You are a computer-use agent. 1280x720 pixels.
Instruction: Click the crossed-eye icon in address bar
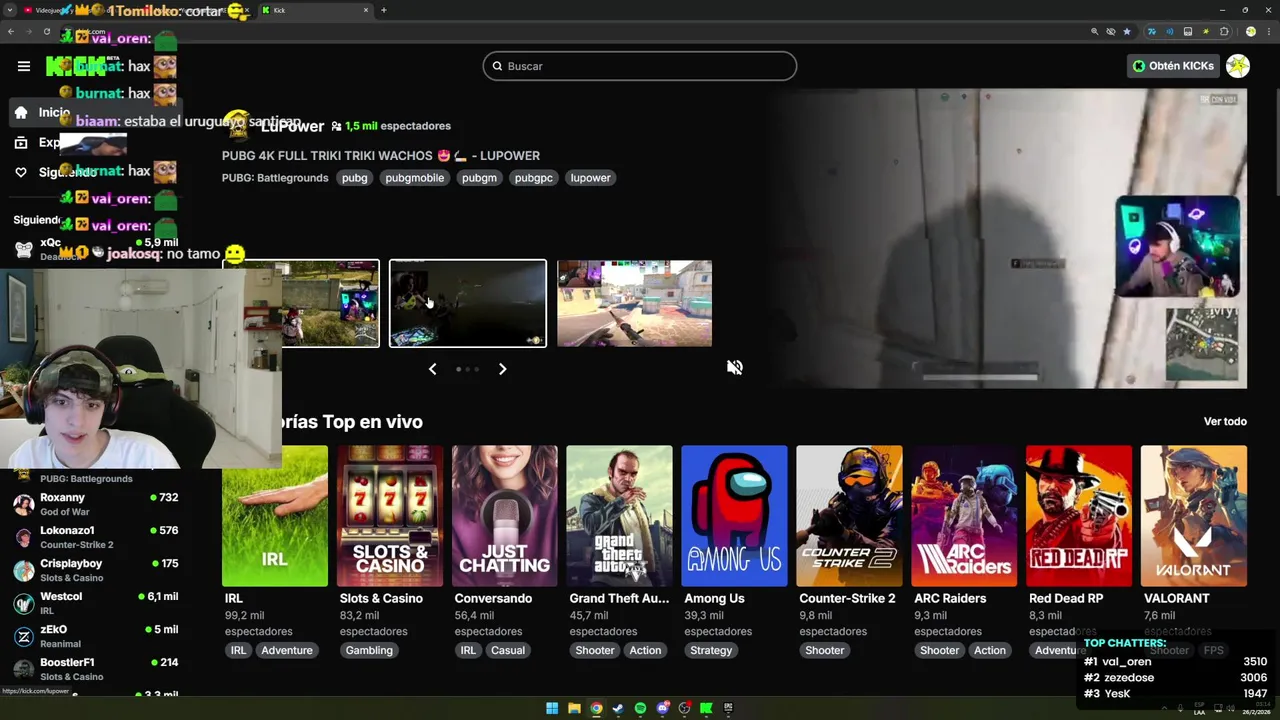click(1110, 32)
